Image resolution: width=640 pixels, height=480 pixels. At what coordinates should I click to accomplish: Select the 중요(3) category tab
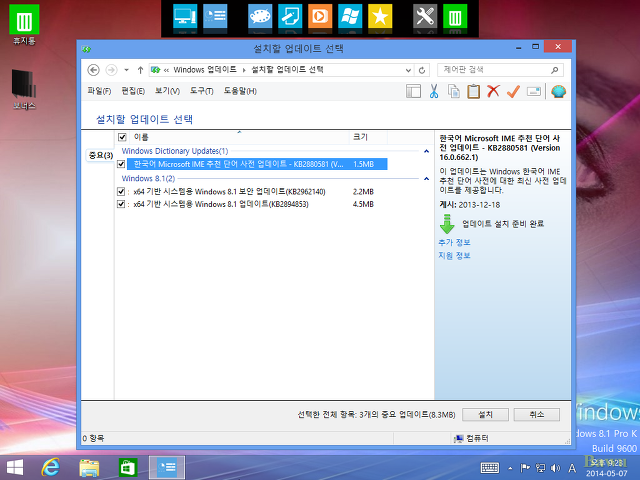[x=100, y=155]
